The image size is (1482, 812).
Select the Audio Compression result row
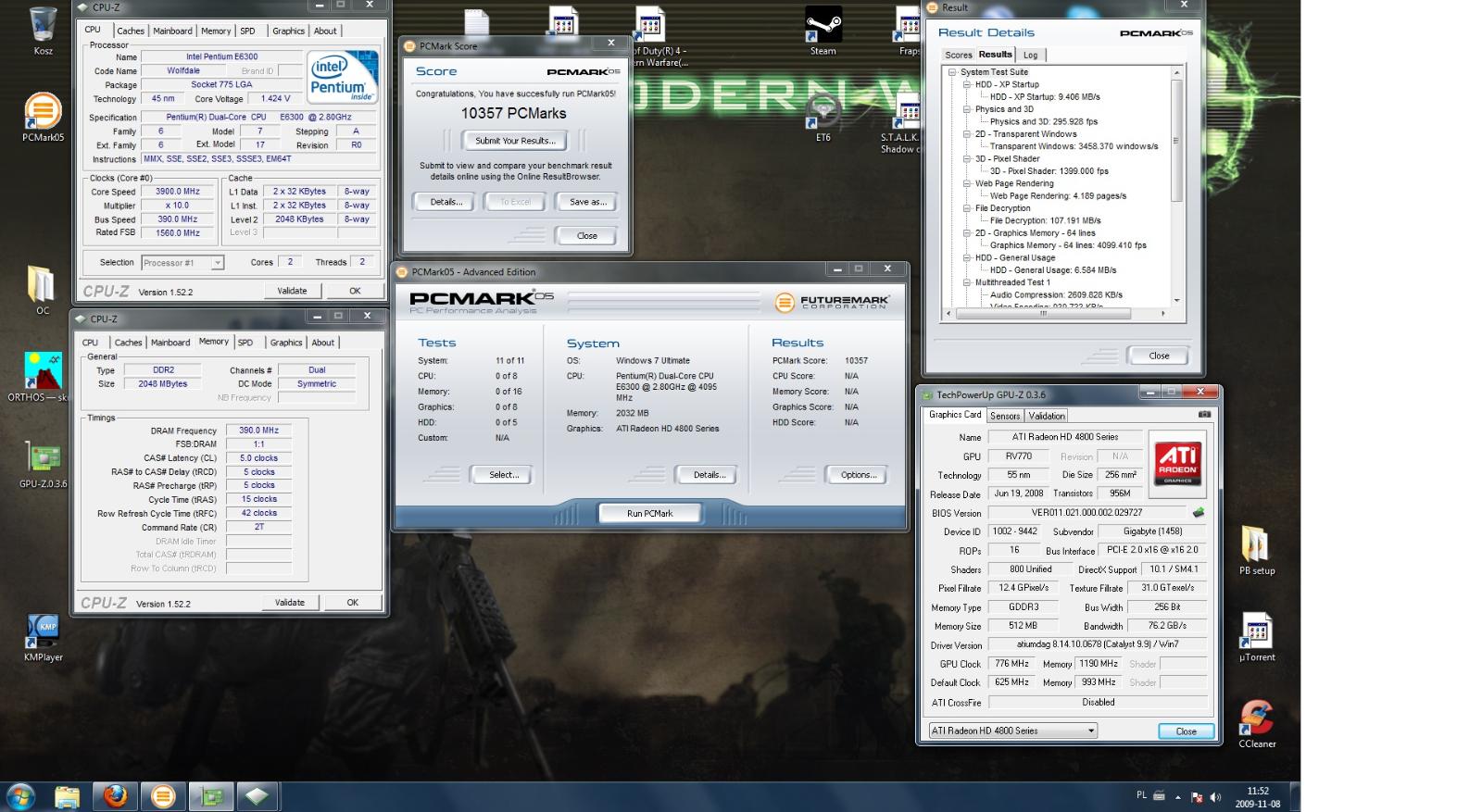(x=1056, y=295)
